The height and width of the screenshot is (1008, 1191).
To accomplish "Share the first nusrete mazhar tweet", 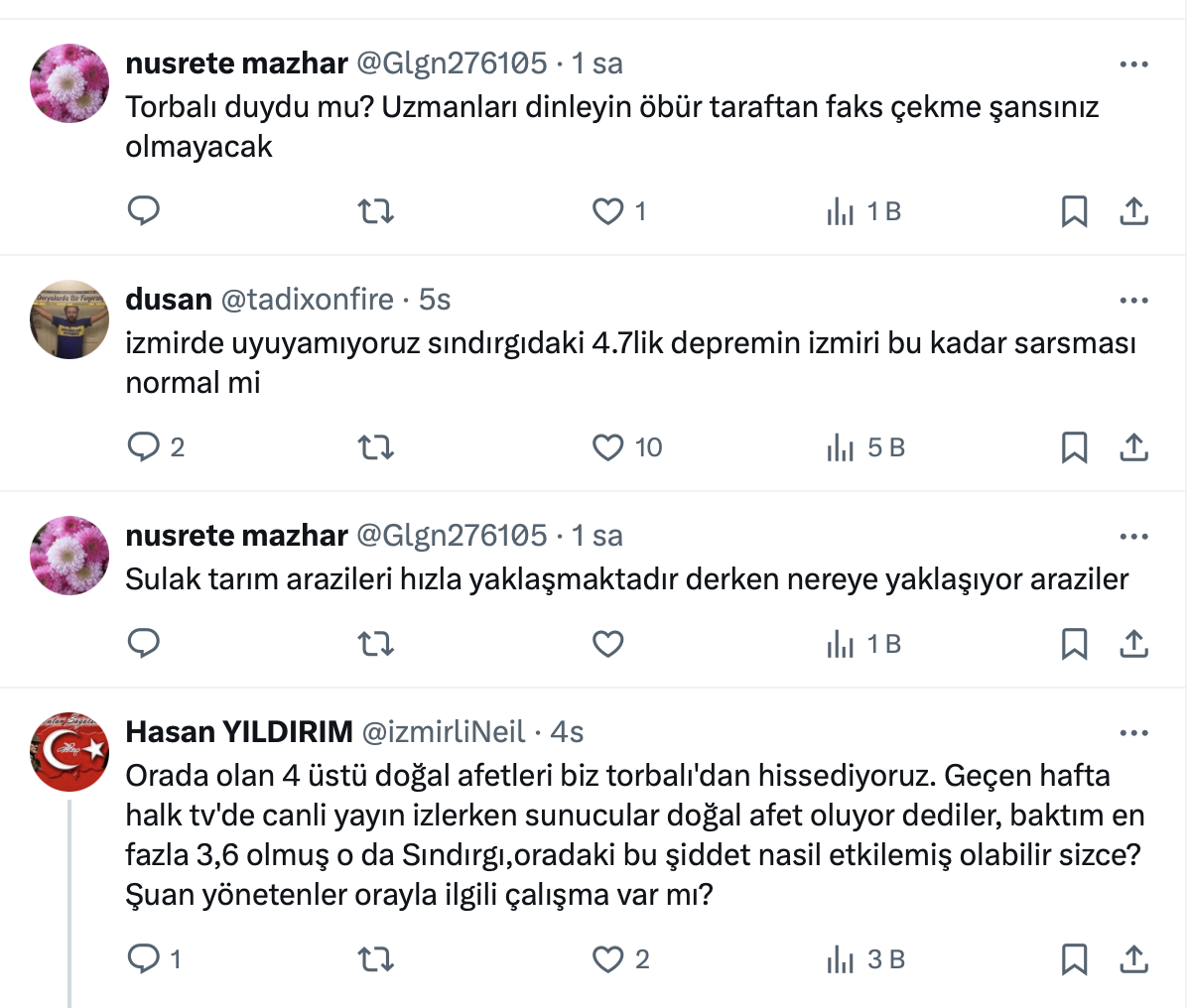I will [x=1133, y=210].
